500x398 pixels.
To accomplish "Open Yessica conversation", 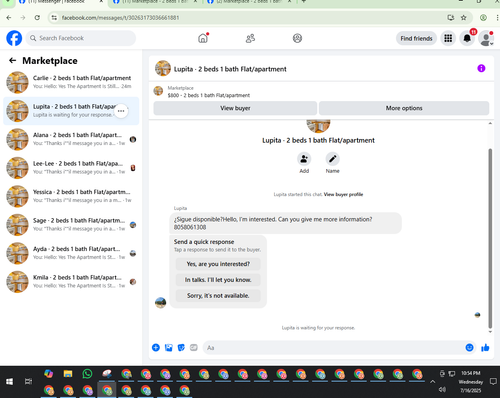I will pos(71,196).
